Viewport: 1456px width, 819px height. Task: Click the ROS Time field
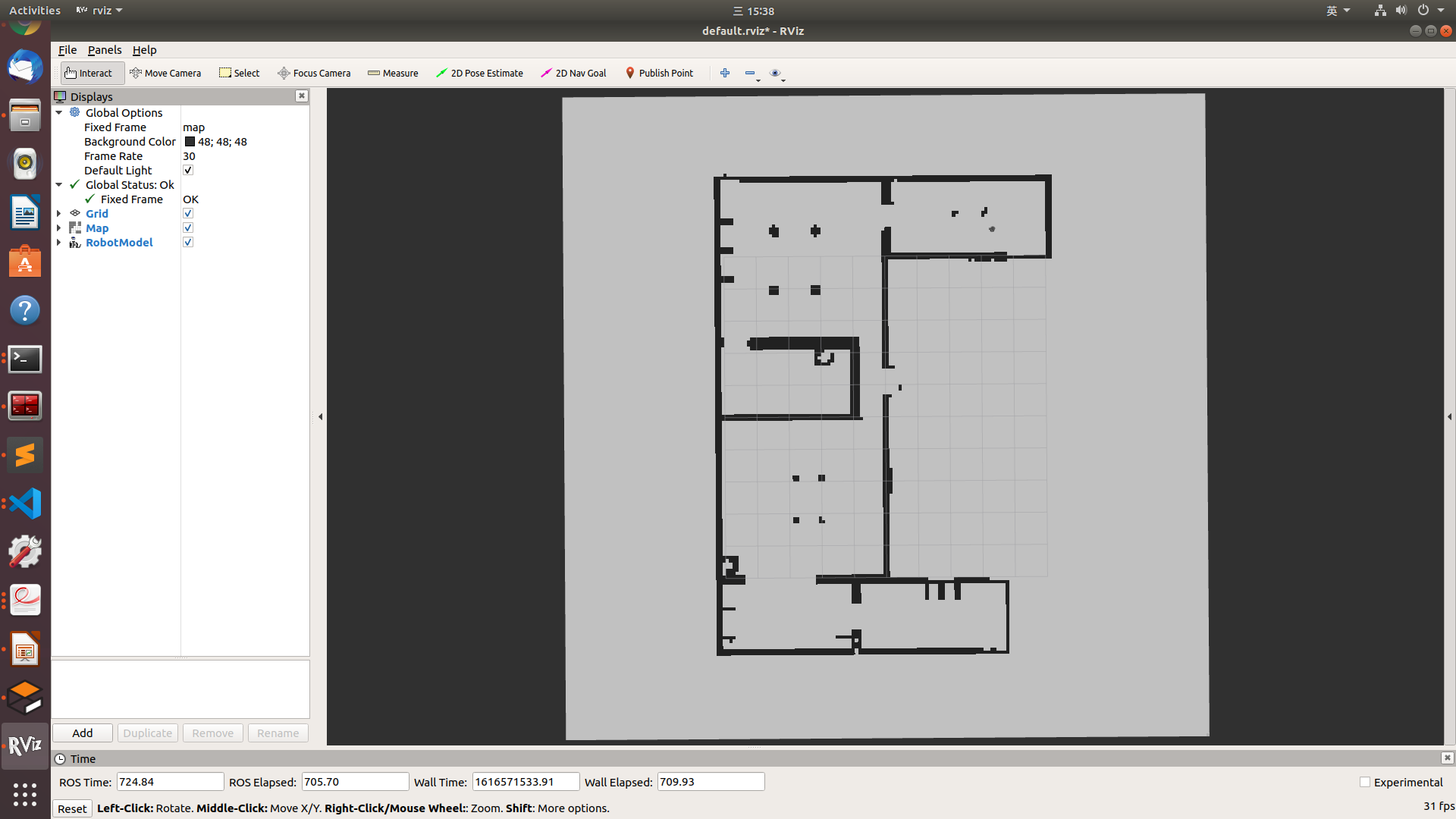[x=170, y=782]
